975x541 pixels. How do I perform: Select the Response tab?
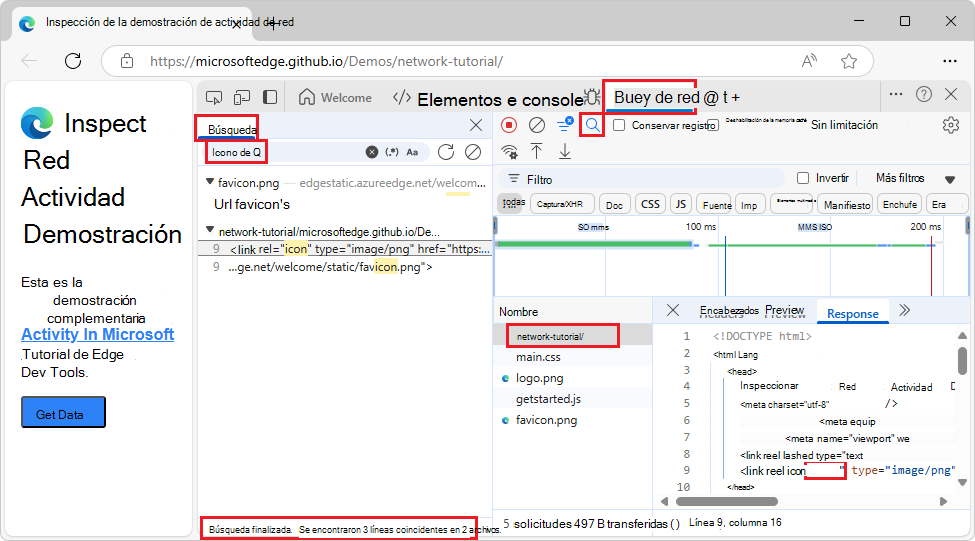tap(853, 313)
